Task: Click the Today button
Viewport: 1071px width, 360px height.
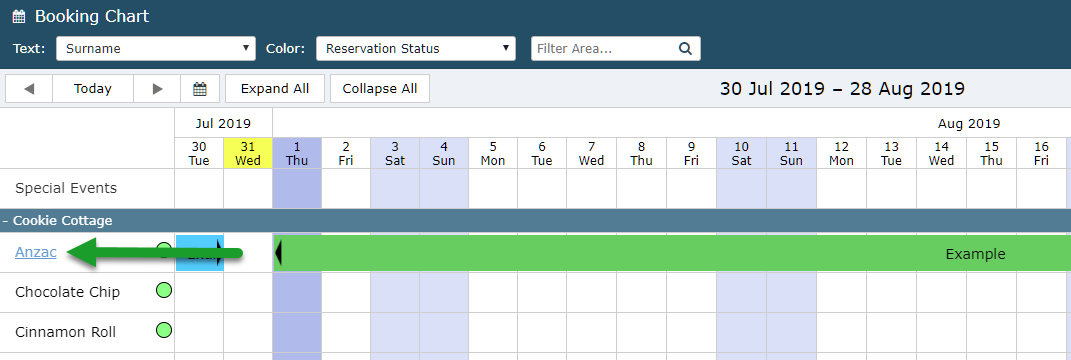Action: (x=93, y=89)
